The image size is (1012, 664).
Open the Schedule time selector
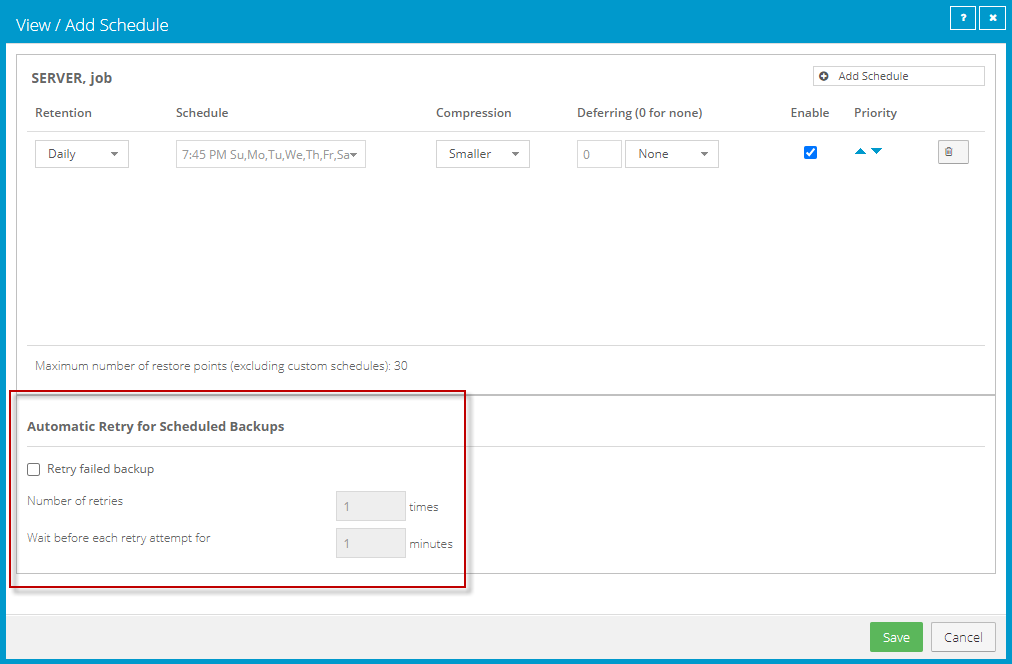tap(270, 153)
